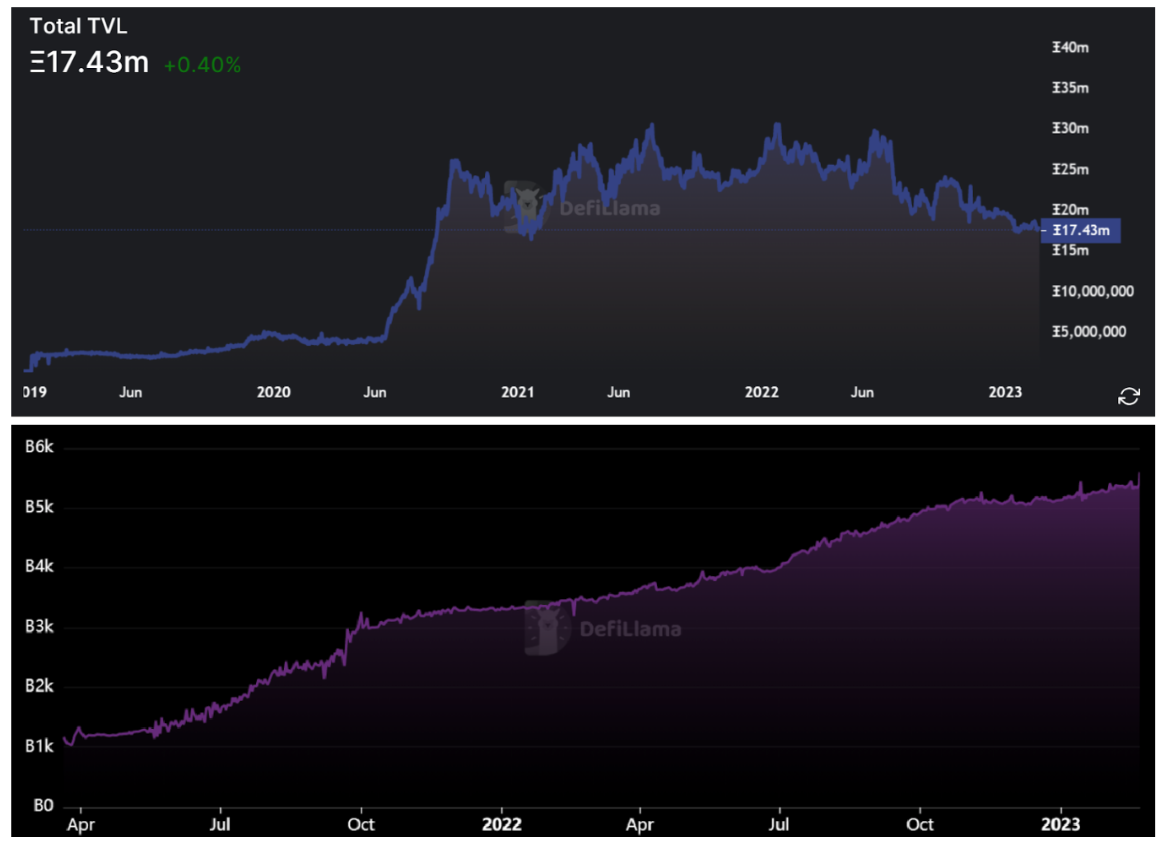Click the Ξ30m axis label

pos(1070,128)
